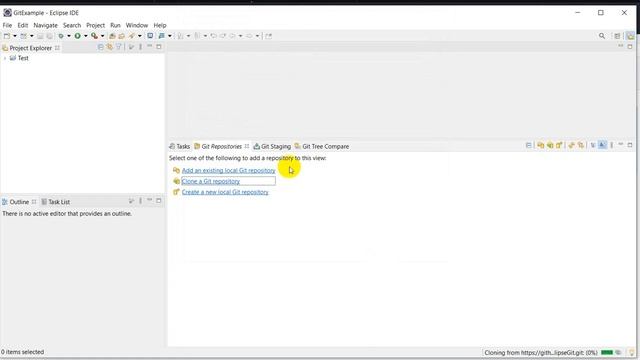Expand the Debug dropdown arrow
This screenshot has height=360, width=640.
click(69, 36)
